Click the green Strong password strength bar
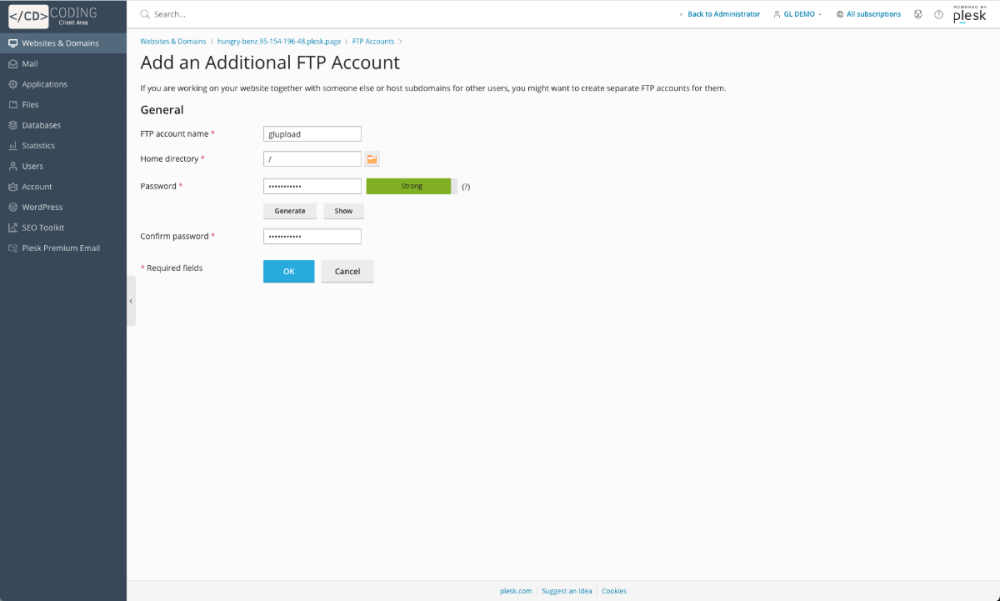Image resolution: width=1000 pixels, height=601 pixels. point(411,186)
